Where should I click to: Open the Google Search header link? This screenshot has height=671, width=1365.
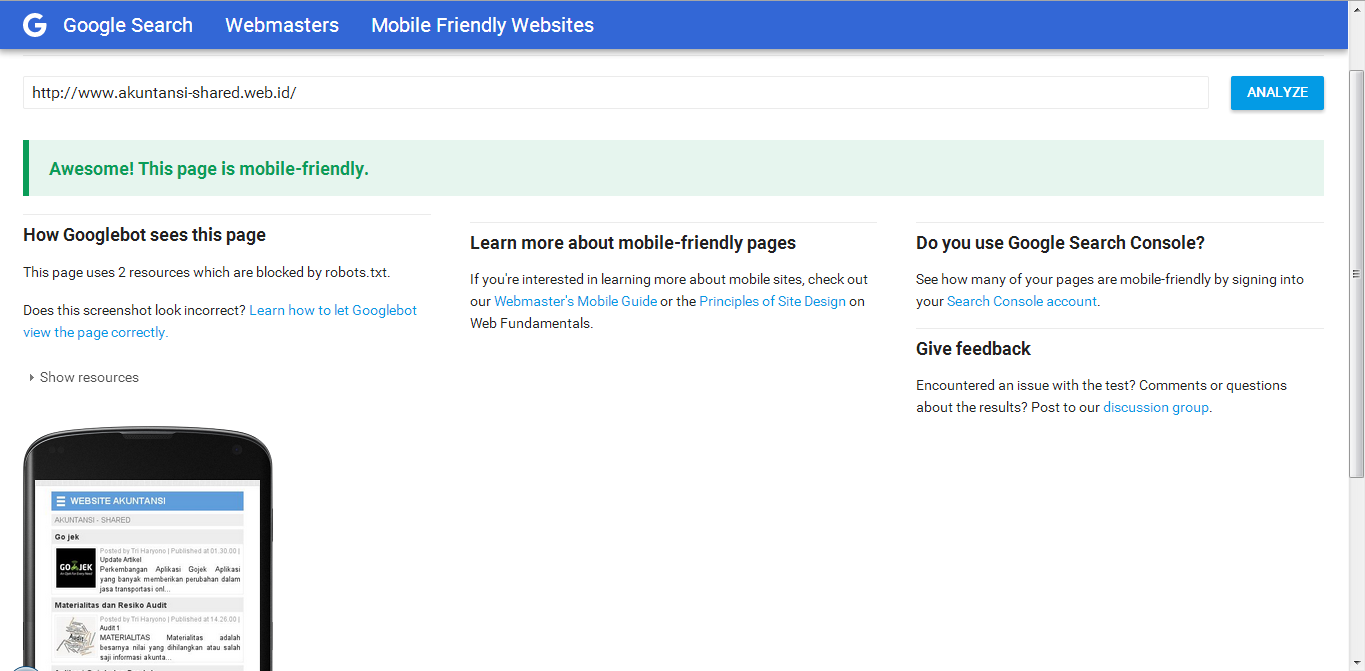point(128,25)
